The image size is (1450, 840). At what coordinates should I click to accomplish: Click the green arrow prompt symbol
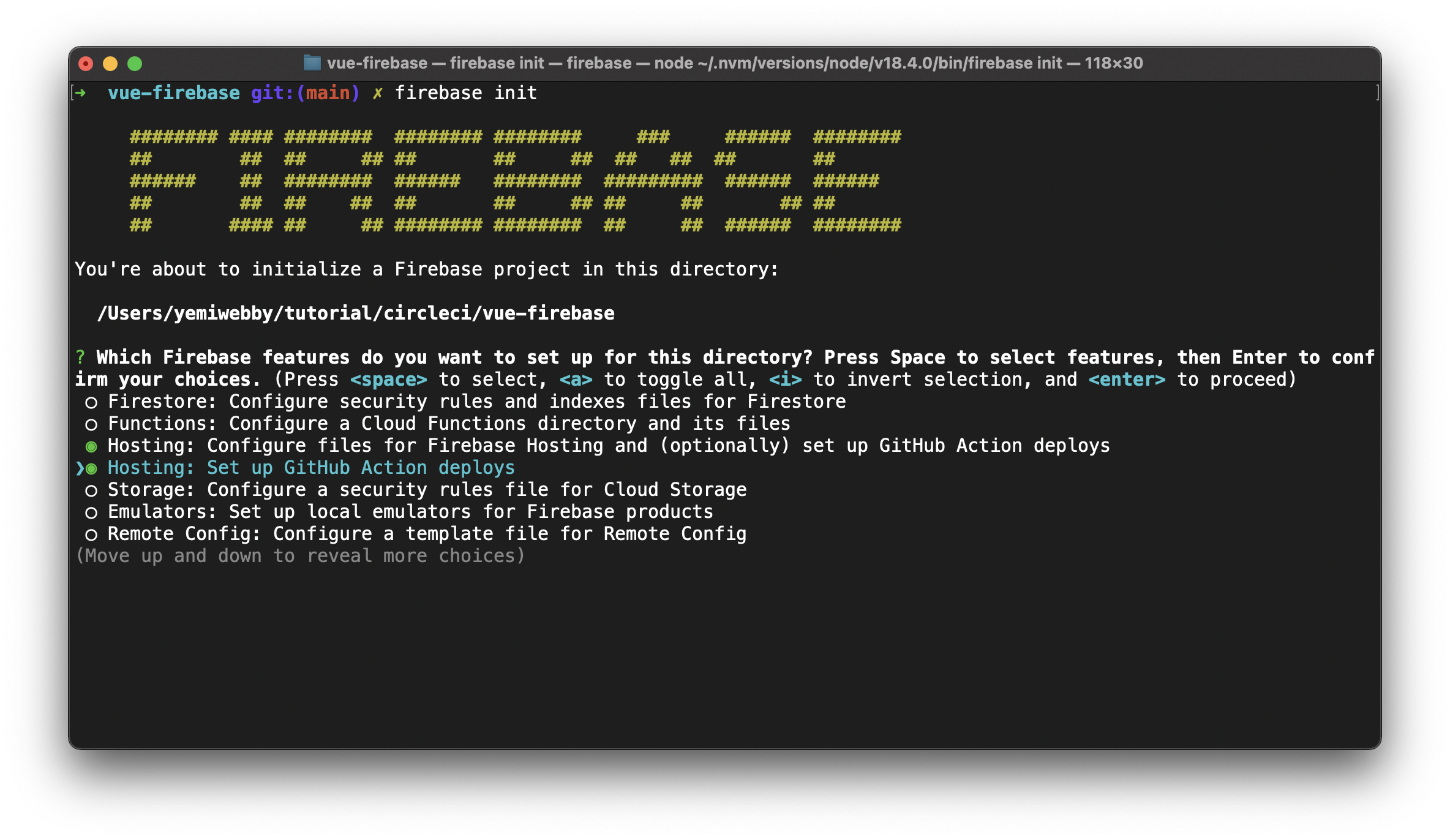click(x=80, y=93)
